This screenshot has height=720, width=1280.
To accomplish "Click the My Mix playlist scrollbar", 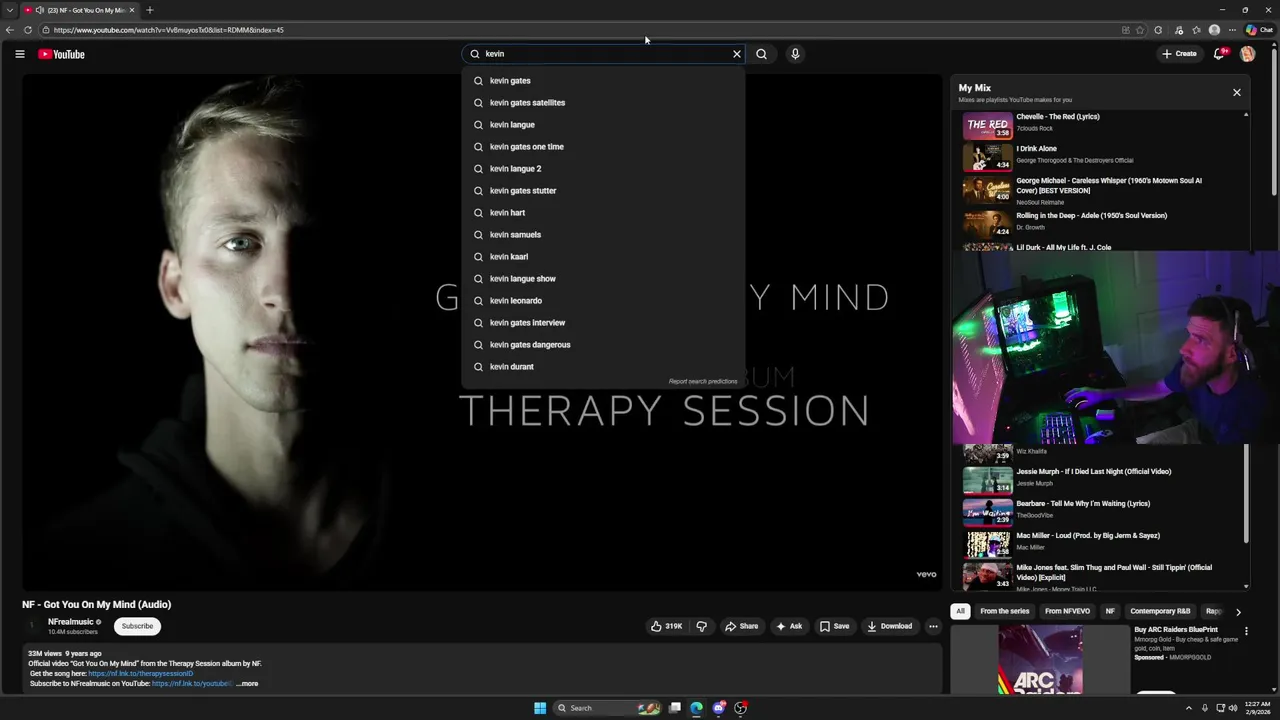I will pyautogui.click(x=1246, y=493).
